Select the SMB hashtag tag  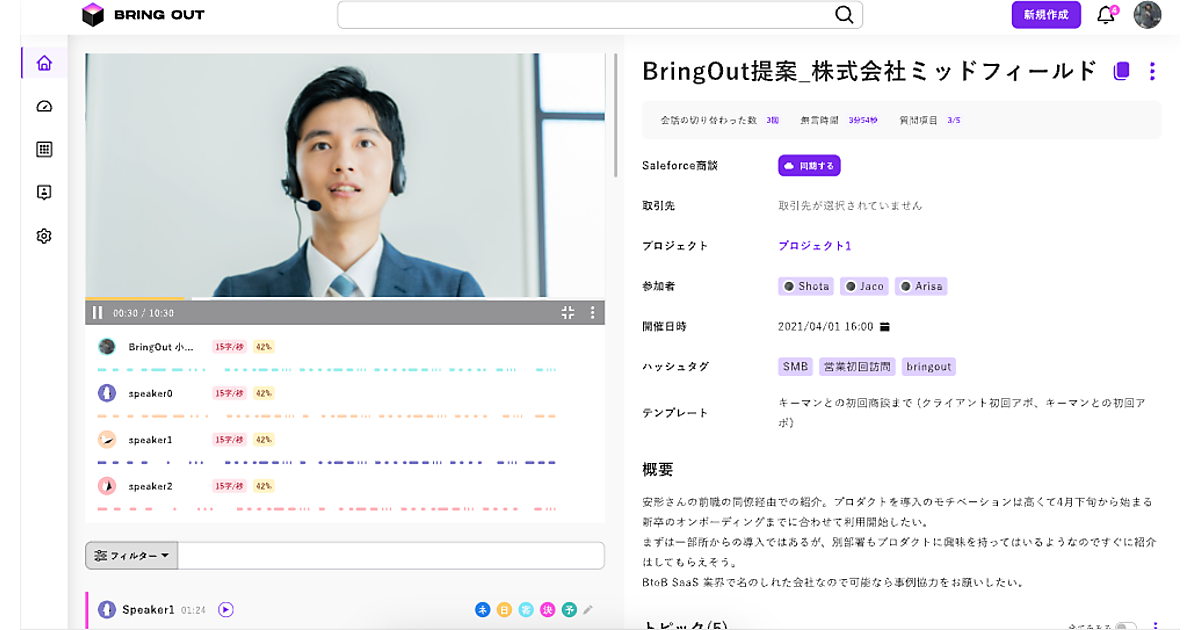point(795,367)
